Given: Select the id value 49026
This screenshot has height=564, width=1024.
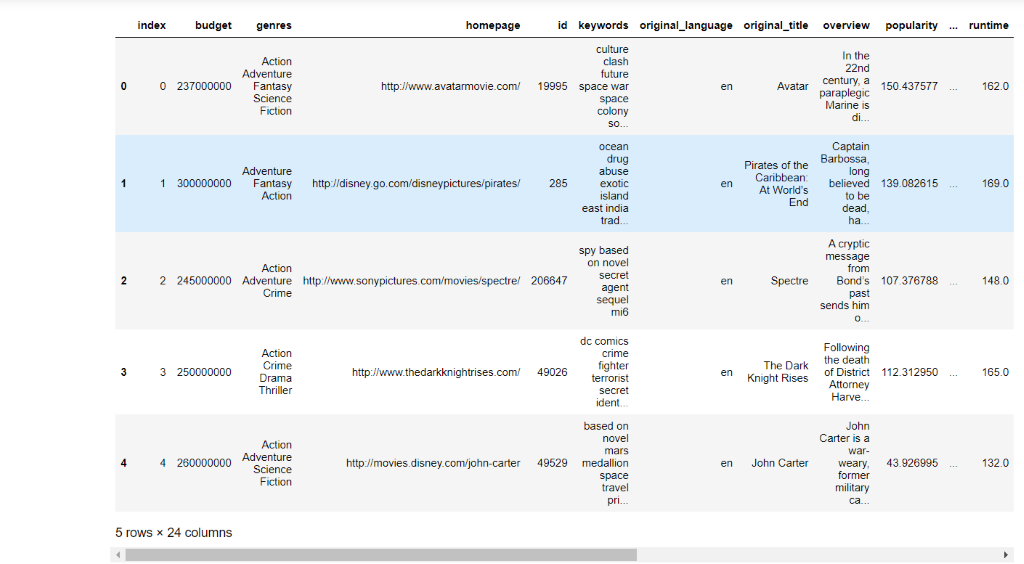Looking at the screenshot, I should (x=552, y=372).
